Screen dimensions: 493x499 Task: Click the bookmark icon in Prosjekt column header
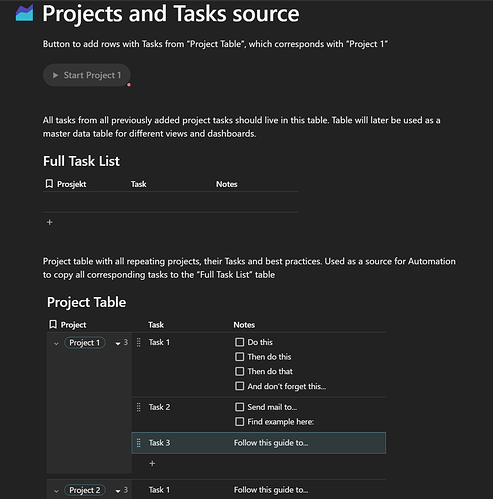click(49, 184)
